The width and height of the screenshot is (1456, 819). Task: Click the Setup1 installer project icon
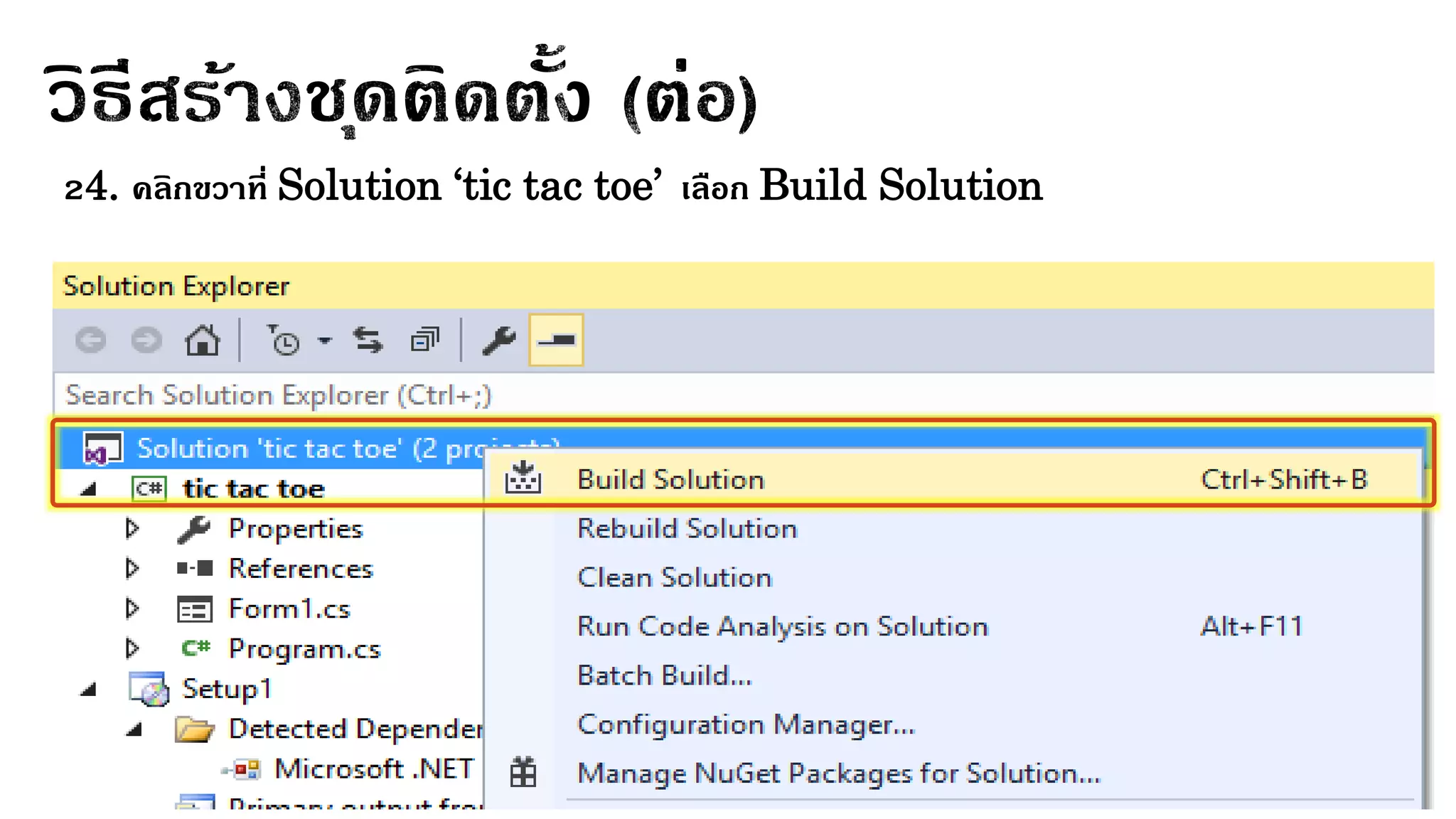[149, 689]
